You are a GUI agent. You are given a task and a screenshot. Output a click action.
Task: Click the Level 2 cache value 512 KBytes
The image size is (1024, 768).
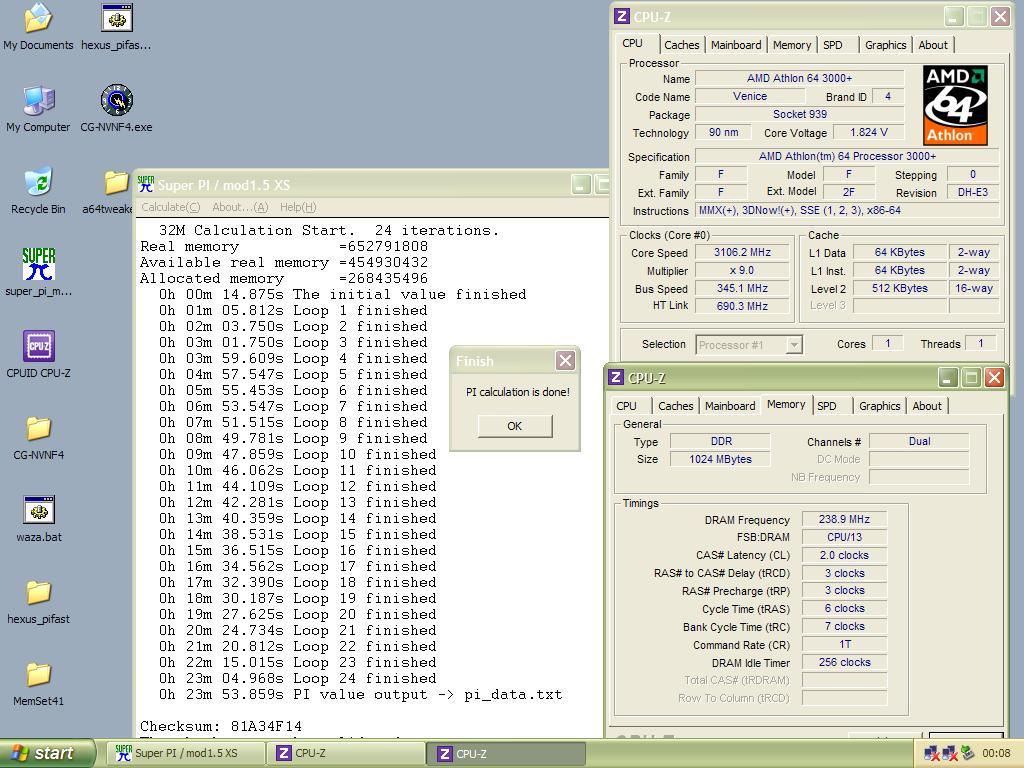click(x=899, y=288)
